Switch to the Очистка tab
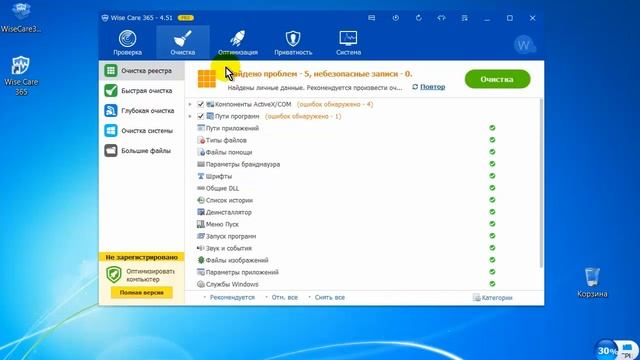Viewport: 640px width, 360px height. (182, 43)
